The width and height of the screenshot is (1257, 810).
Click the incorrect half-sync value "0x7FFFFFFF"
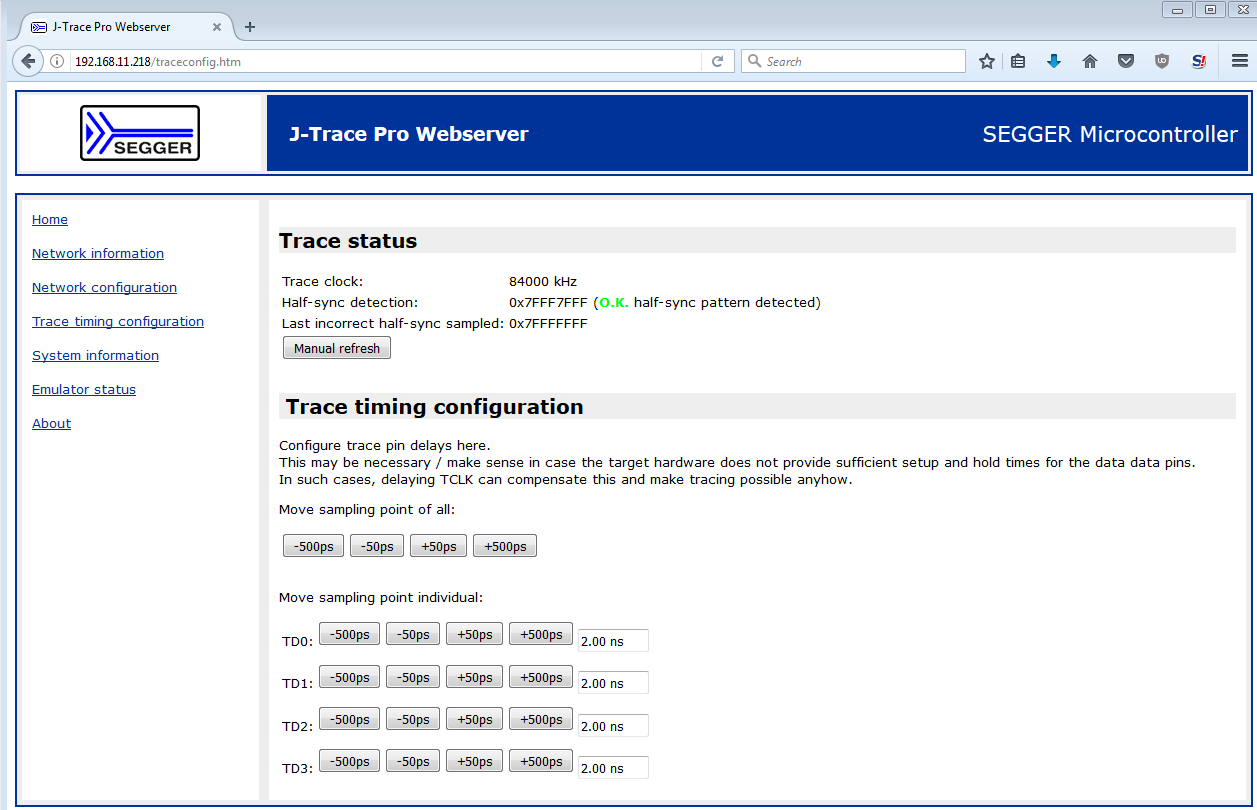548,324
